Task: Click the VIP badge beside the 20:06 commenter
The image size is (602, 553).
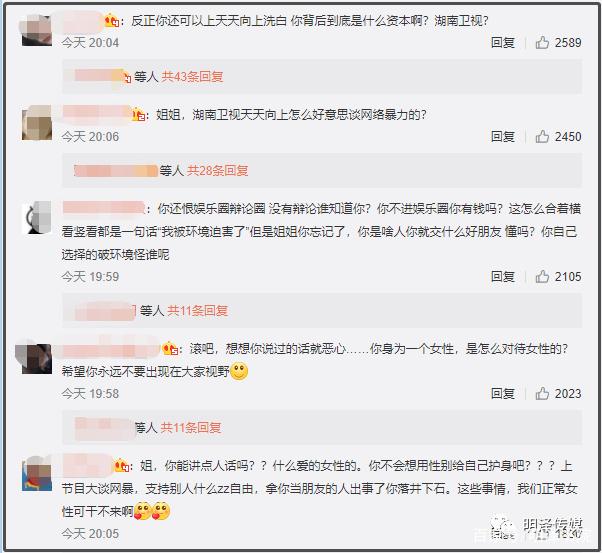Action: tap(137, 114)
